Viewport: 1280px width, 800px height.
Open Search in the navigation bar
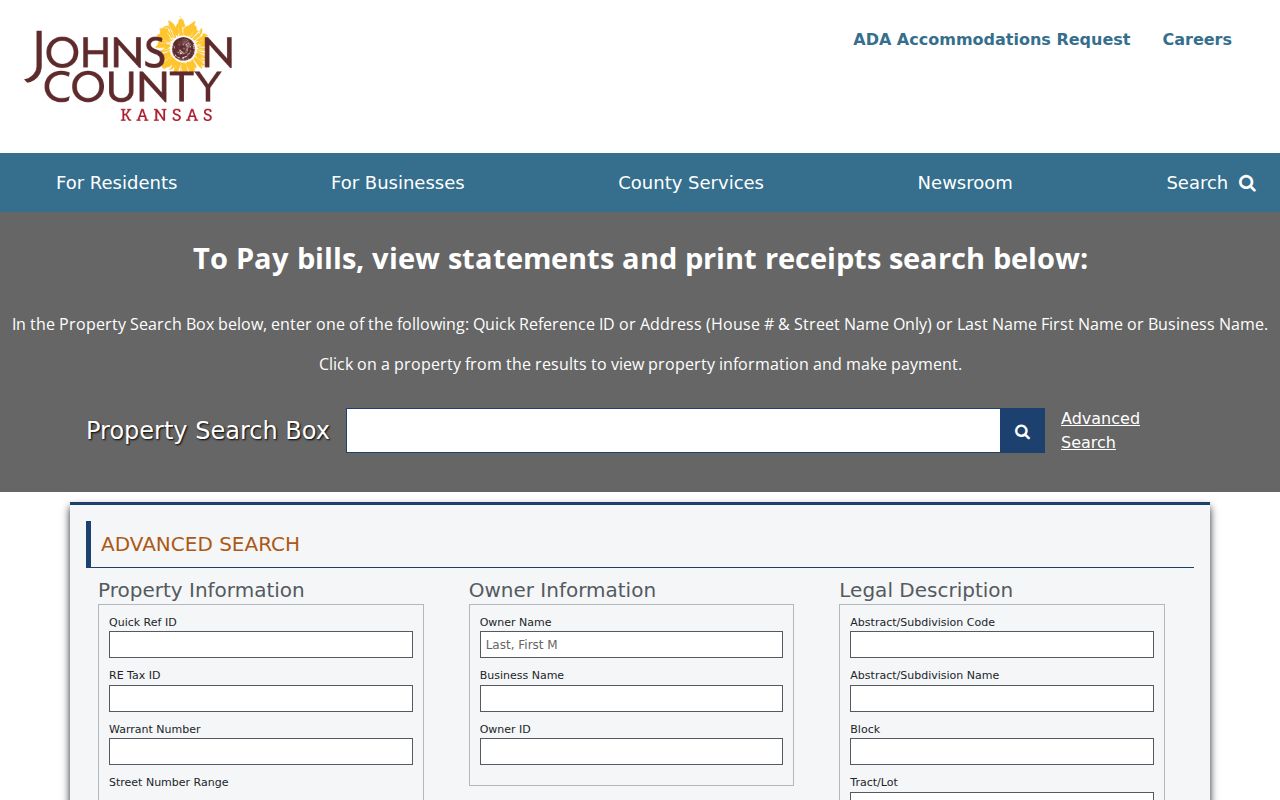[1211, 183]
